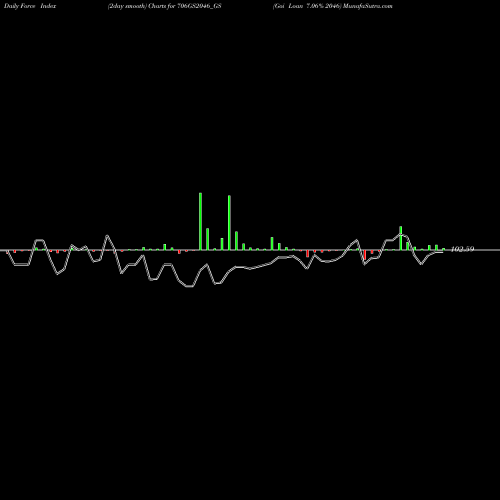The width and height of the screenshot is (500, 500).
Task: Click the tallest green force bar
Action: coord(200,221)
